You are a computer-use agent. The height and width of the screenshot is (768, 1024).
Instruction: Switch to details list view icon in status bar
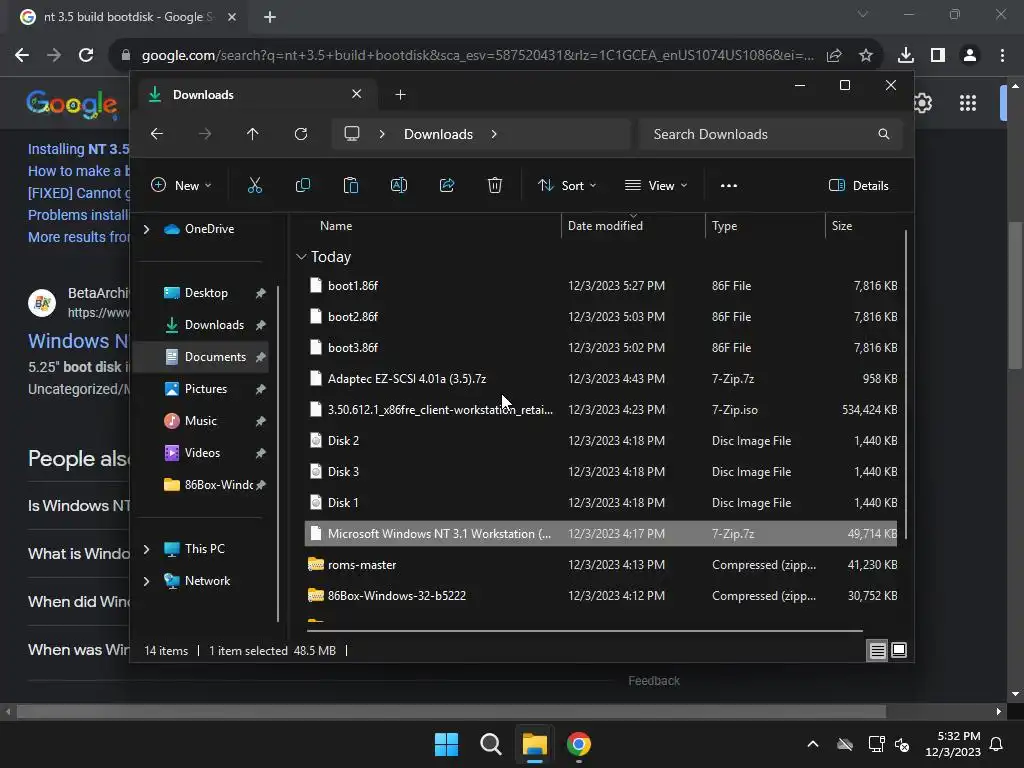pyautogui.click(x=877, y=650)
